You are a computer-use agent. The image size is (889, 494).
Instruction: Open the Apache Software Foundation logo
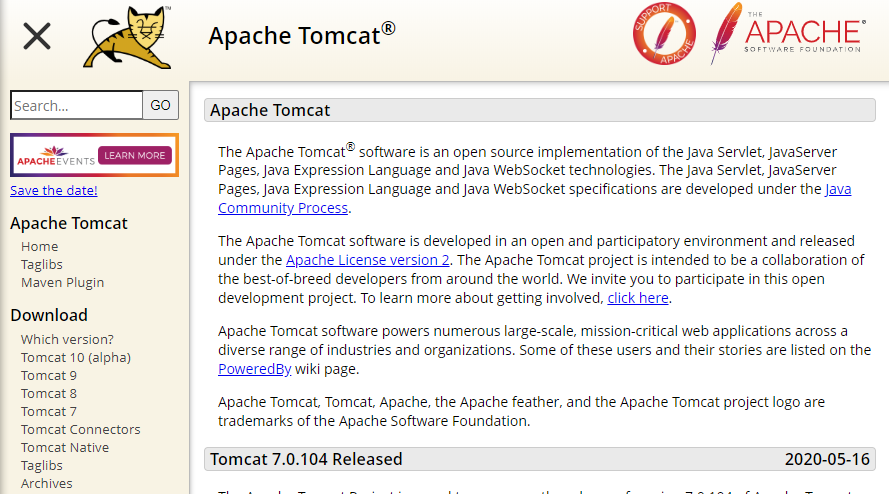788,33
